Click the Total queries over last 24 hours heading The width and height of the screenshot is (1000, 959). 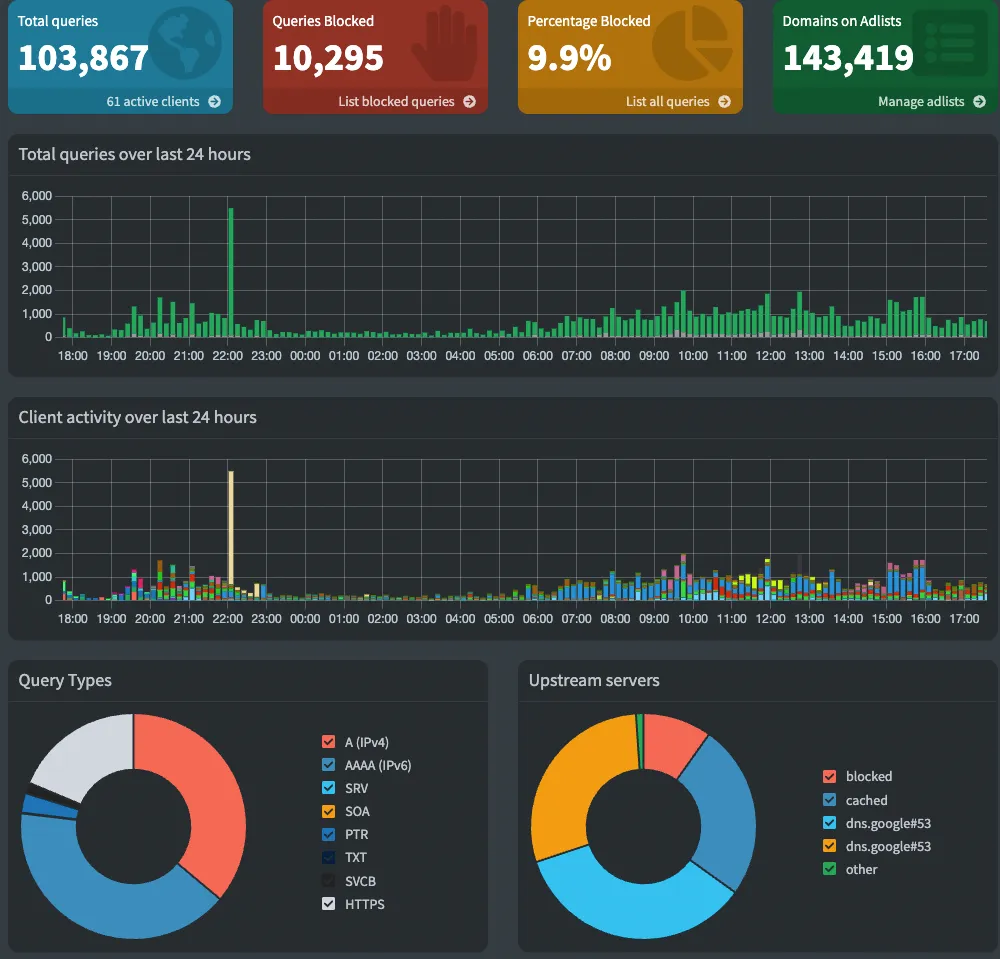[135, 154]
